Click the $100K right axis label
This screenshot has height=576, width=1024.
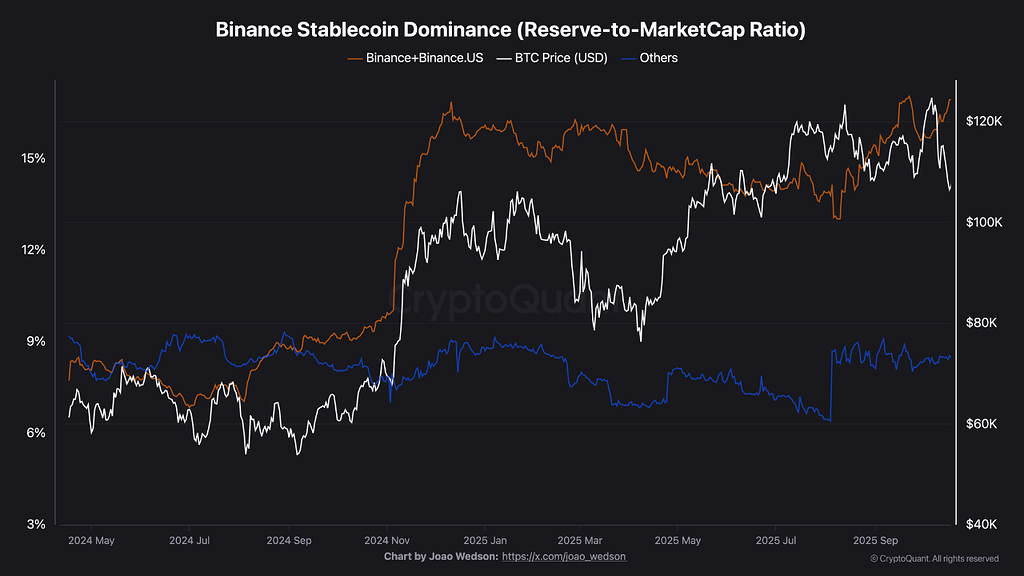(x=984, y=222)
